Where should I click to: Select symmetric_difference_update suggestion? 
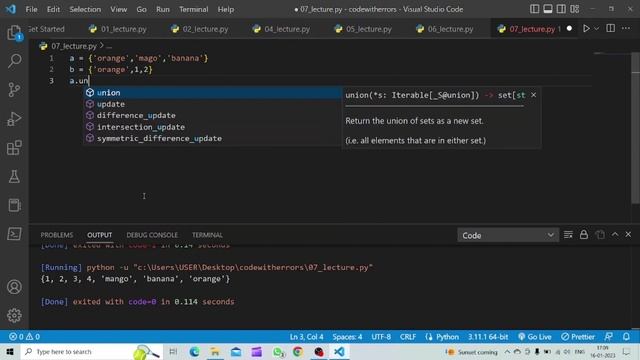[x=212, y=138]
